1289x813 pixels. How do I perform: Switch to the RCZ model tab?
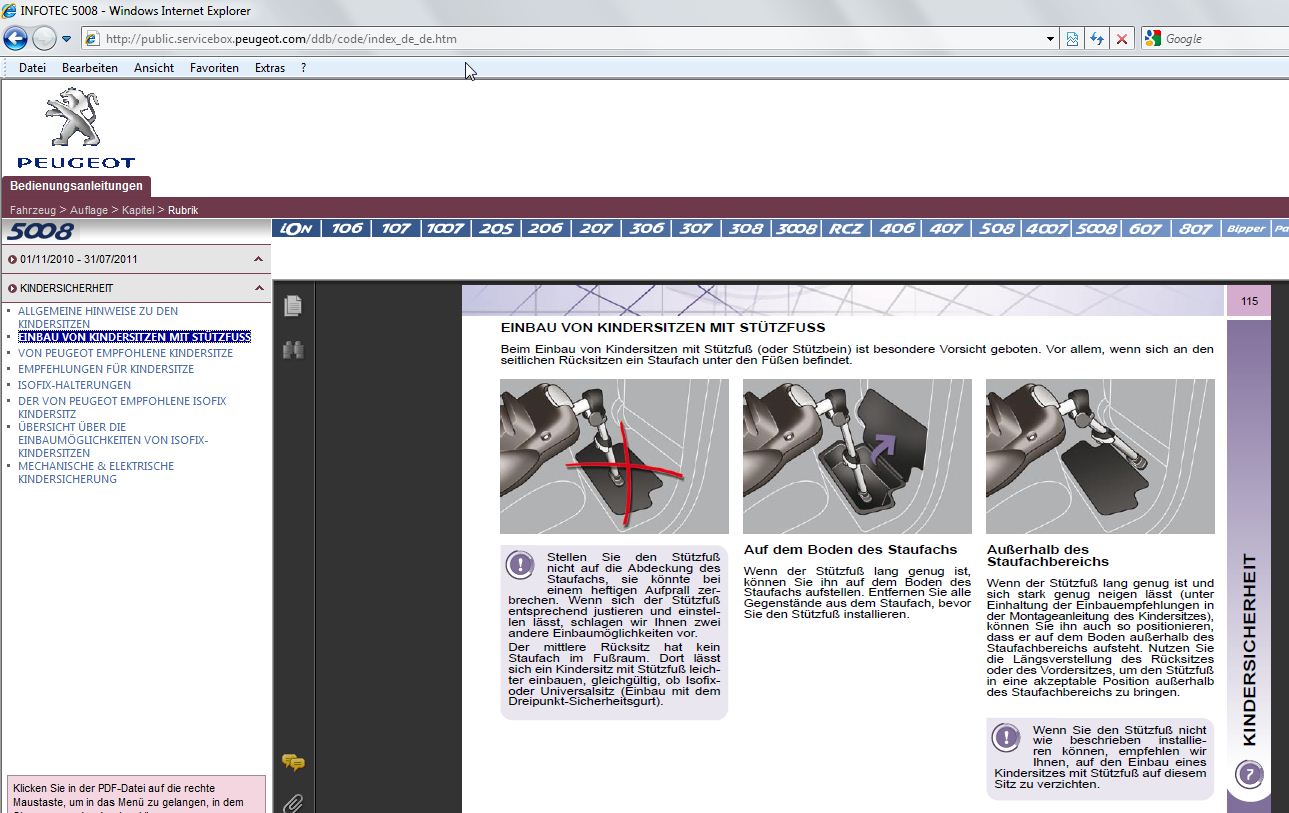pyautogui.click(x=846, y=229)
